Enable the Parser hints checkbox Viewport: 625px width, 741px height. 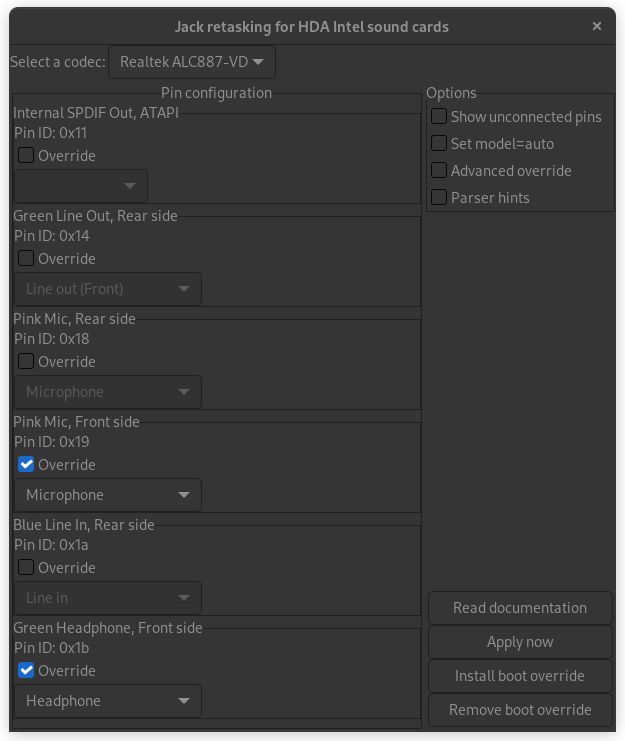tap(439, 198)
